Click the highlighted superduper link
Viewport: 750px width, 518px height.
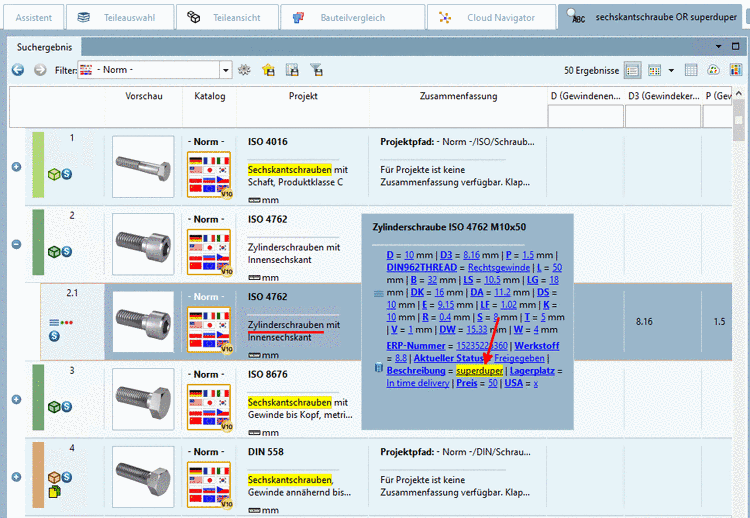[479, 371]
